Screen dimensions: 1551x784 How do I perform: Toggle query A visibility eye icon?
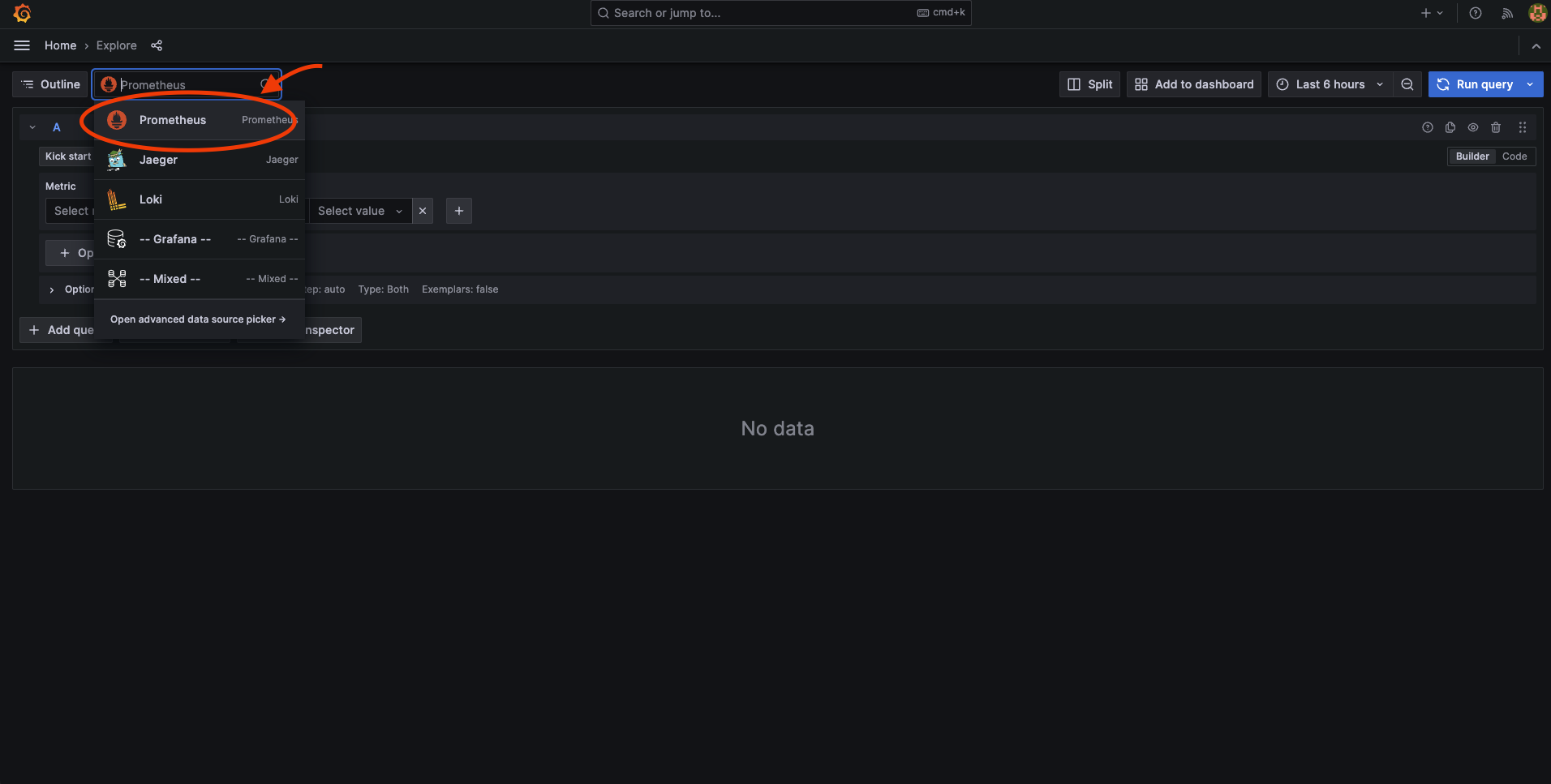pos(1473,127)
